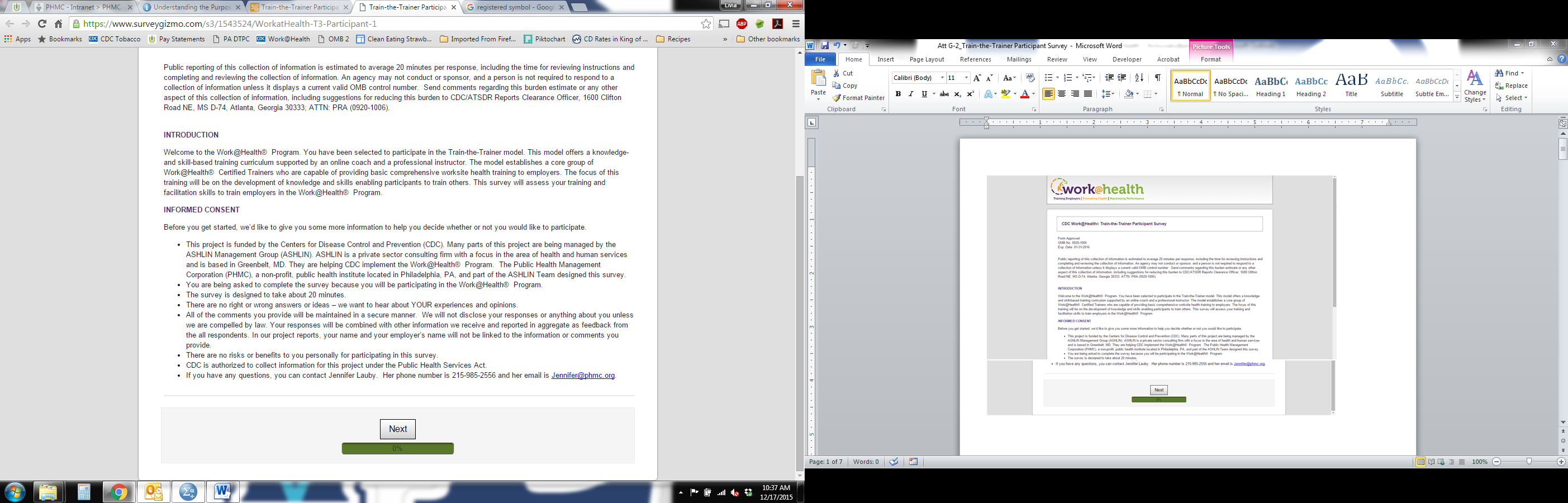
Task: Open the font name dropdown Calibri (Body)
Action: pos(942,78)
